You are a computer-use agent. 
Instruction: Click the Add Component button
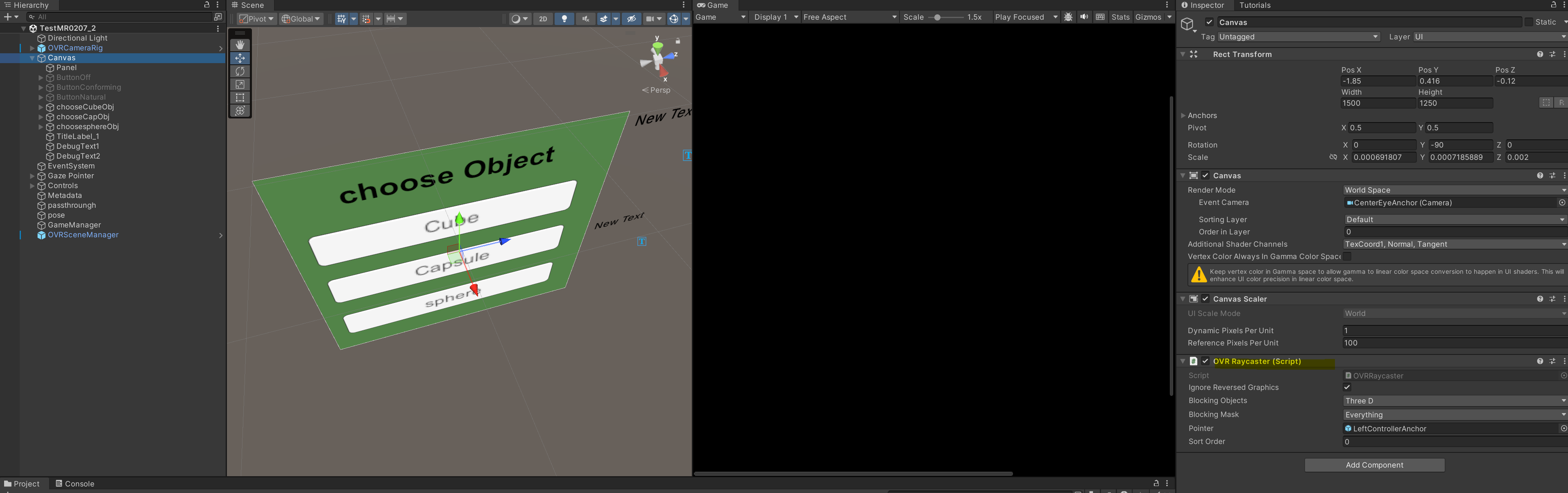[1374, 465]
